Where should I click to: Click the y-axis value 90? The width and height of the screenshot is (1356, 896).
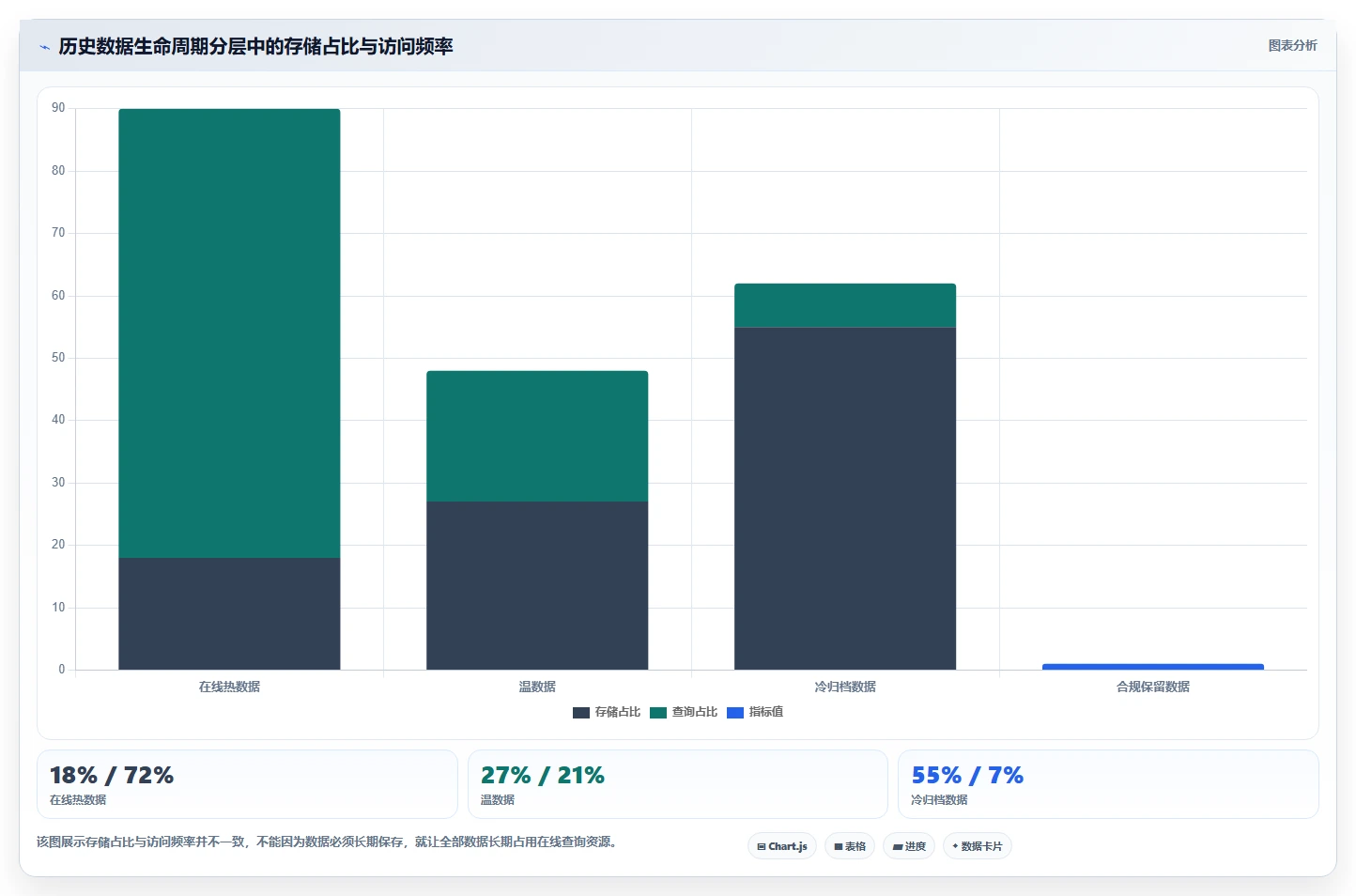58,108
